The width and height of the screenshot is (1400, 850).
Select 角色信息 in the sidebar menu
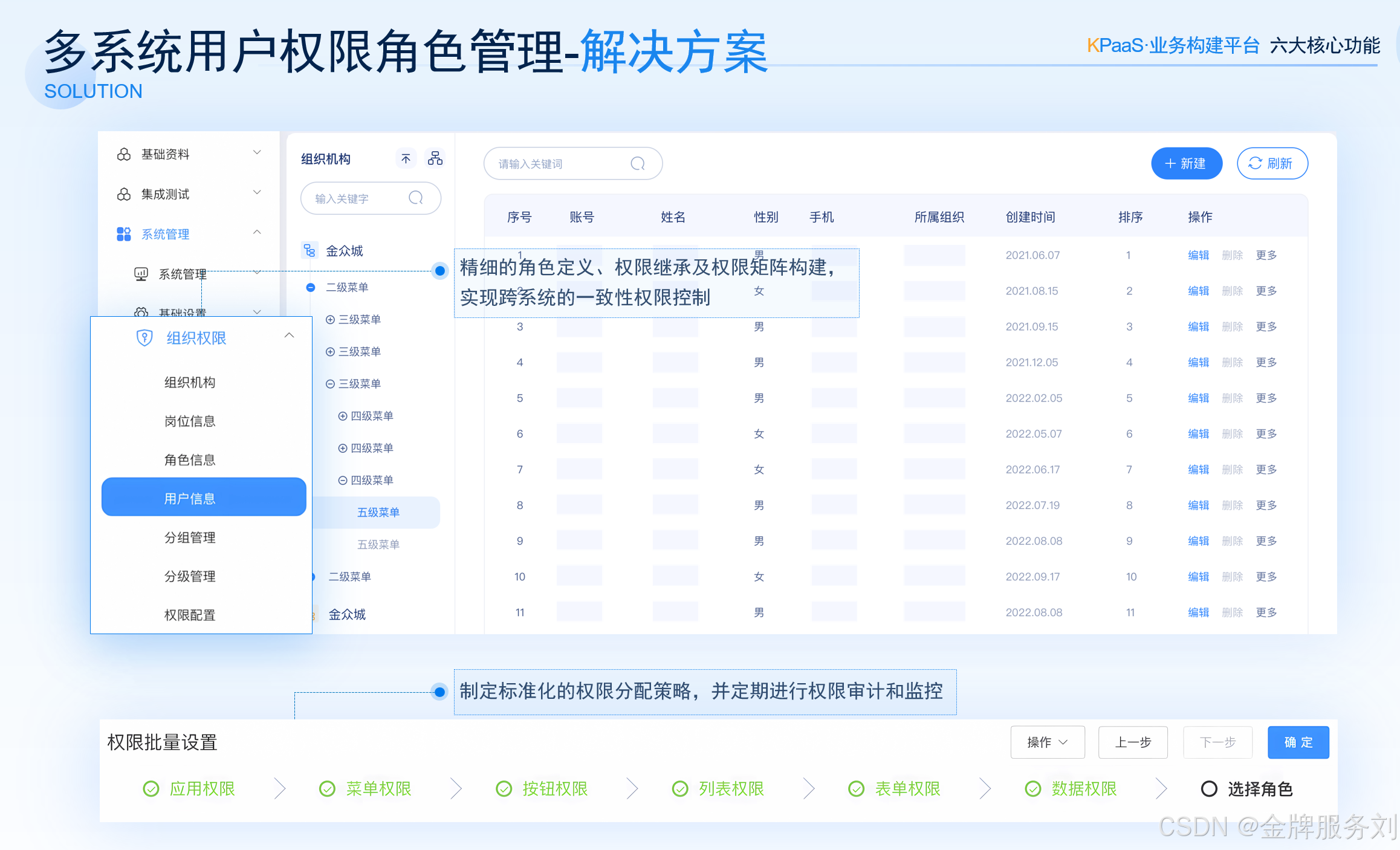click(x=190, y=460)
